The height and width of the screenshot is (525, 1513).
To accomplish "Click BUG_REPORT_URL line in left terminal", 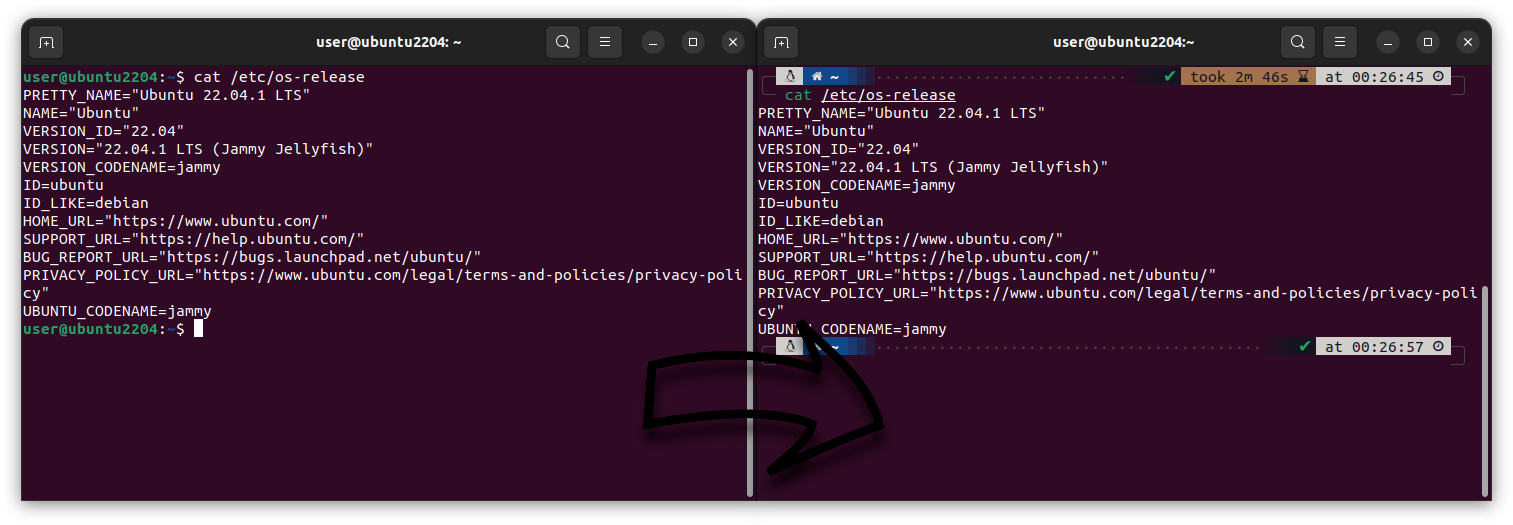I will tap(252, 257).
